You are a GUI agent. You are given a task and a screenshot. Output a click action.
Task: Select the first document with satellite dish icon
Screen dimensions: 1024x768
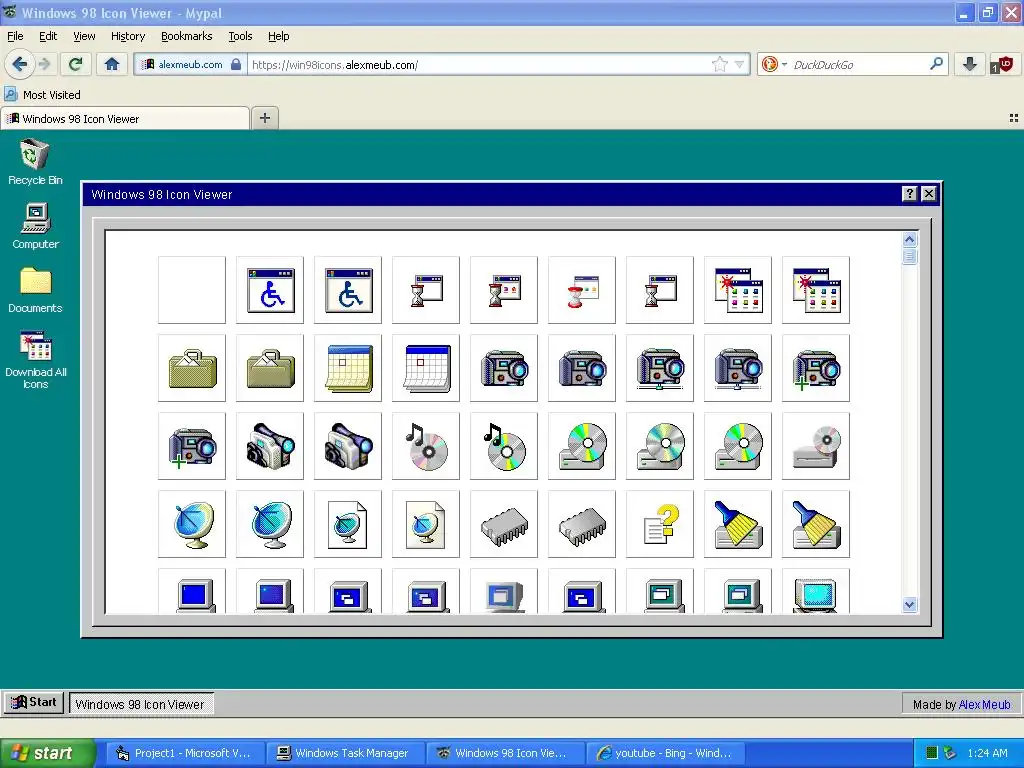click(x=348, y=524)
